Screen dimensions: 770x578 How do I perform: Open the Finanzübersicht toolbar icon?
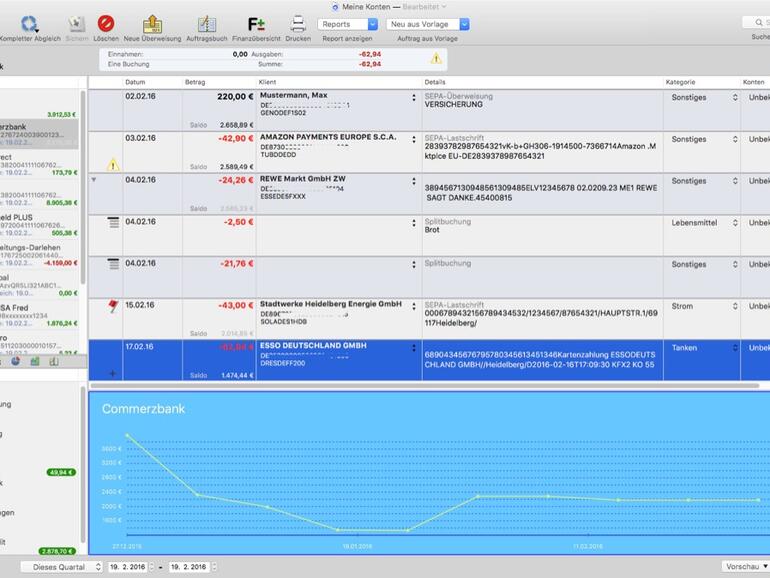click(256, 23)
